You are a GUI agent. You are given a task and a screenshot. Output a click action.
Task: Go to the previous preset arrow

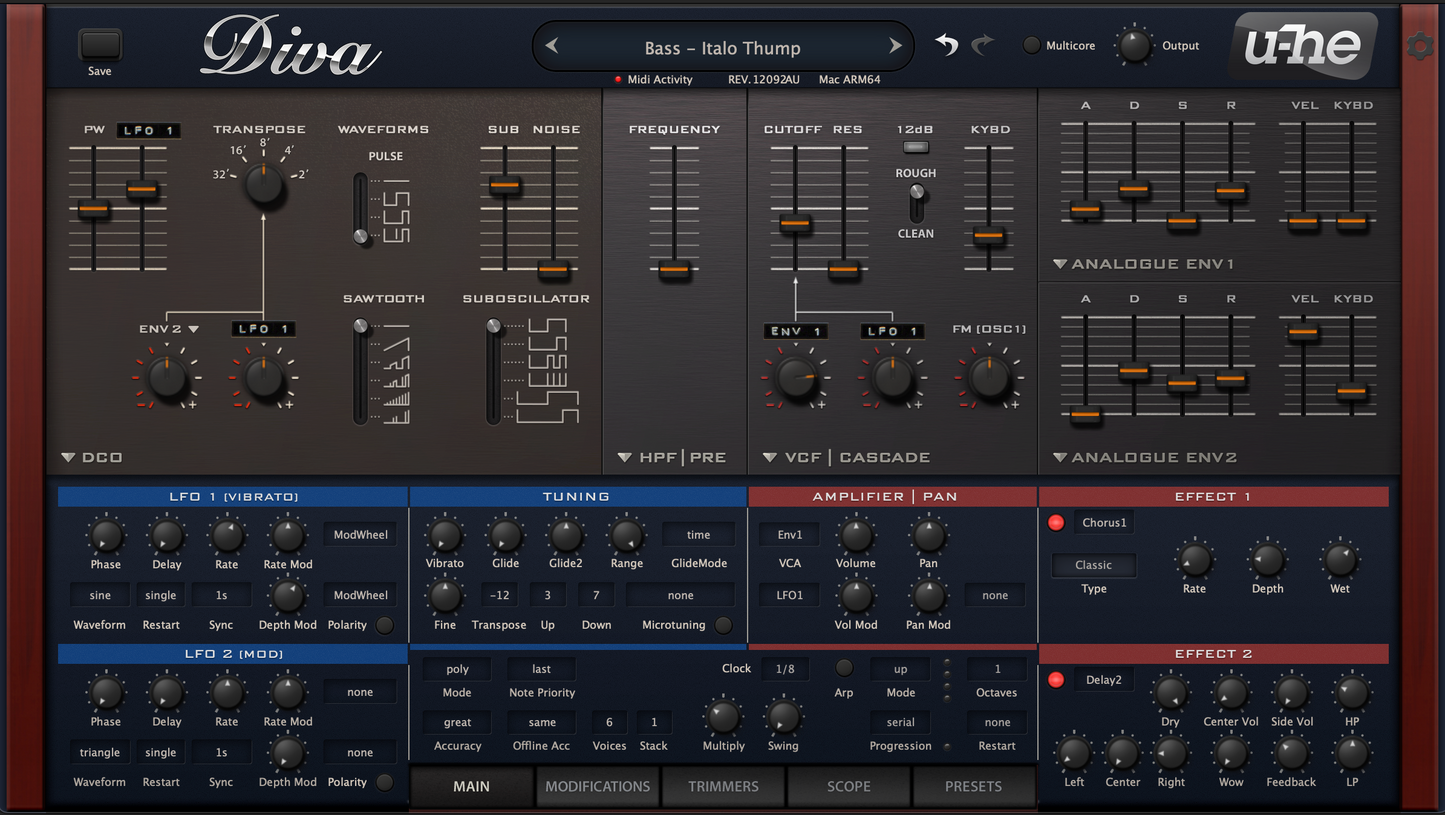[551, 46]
